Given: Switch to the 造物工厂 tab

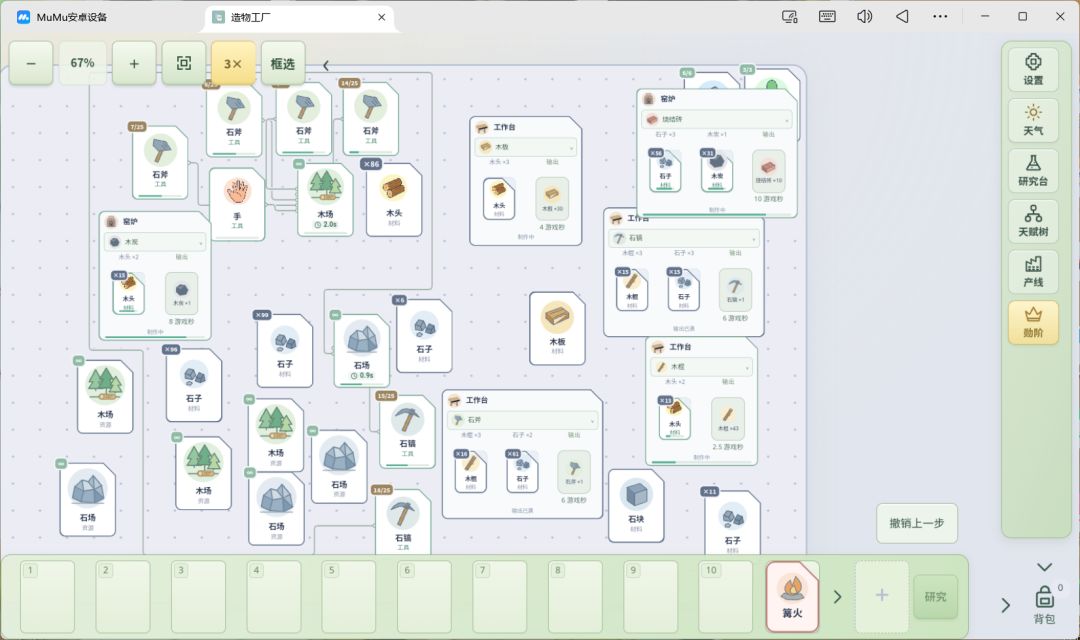Looking at the screenshot, I should (x=300, y=17).
